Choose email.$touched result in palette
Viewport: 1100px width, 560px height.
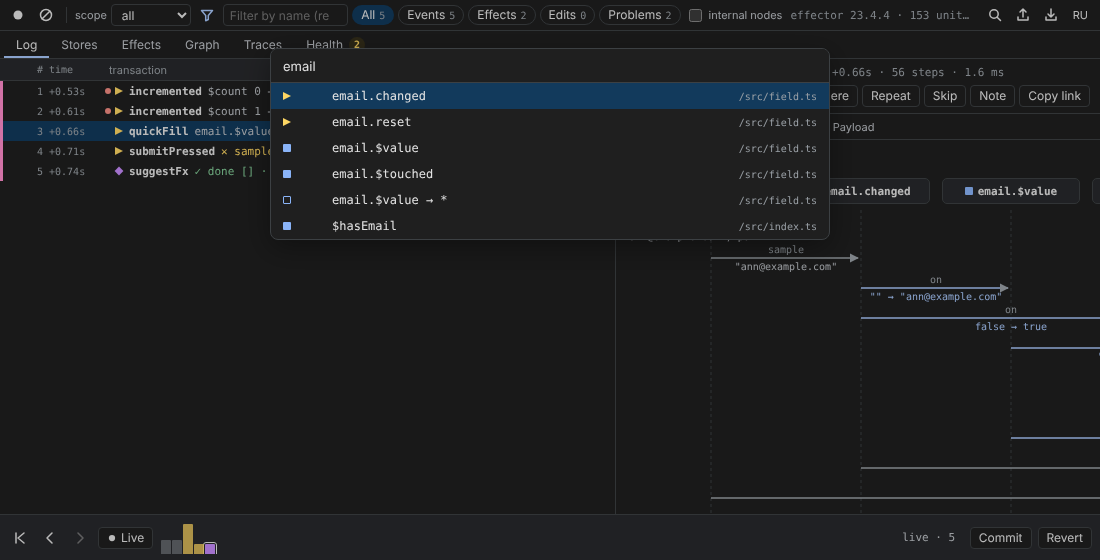[x=550, y=174]
